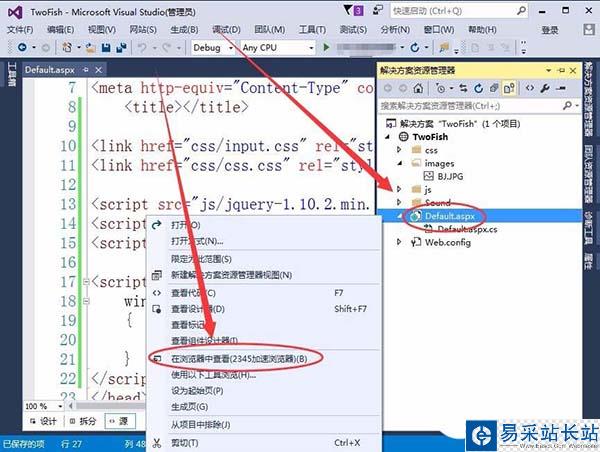Viewport: 600px width, 452px height.
Task: Click the collapse all icon in Solution Explorer
Action: 494,88
